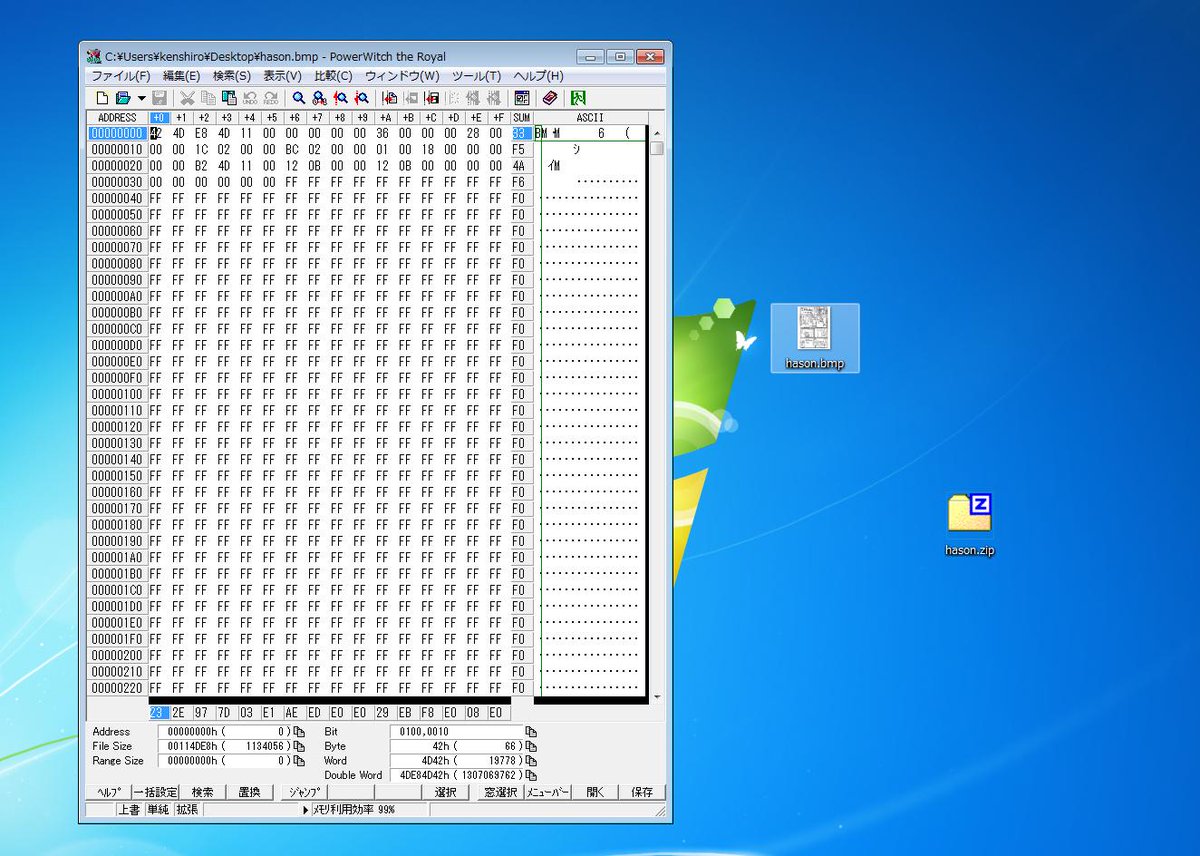1200x856 pixels.
Task: Click the 置換 button
Action: [250, 792]
